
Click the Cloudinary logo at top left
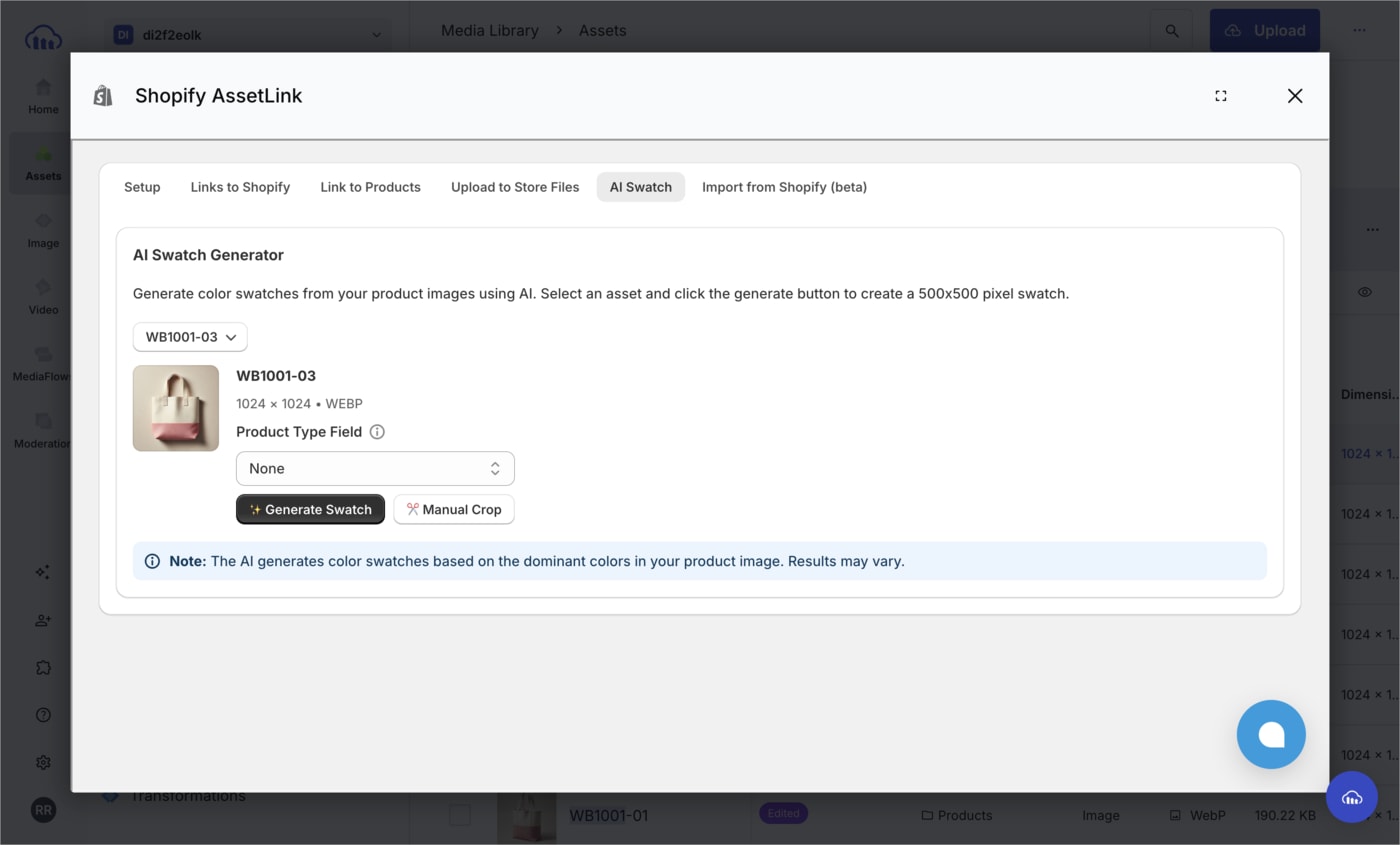pos(43,38)
